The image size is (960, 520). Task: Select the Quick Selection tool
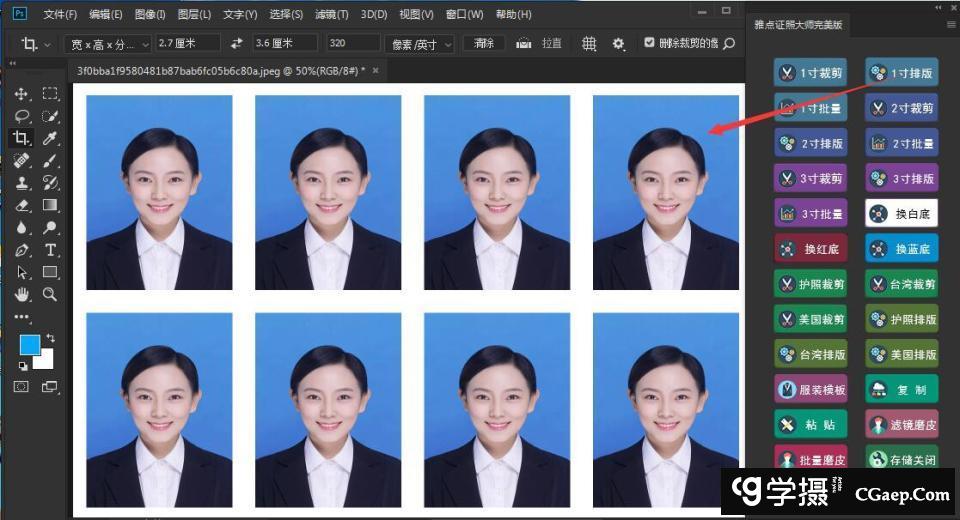point(50,116)
